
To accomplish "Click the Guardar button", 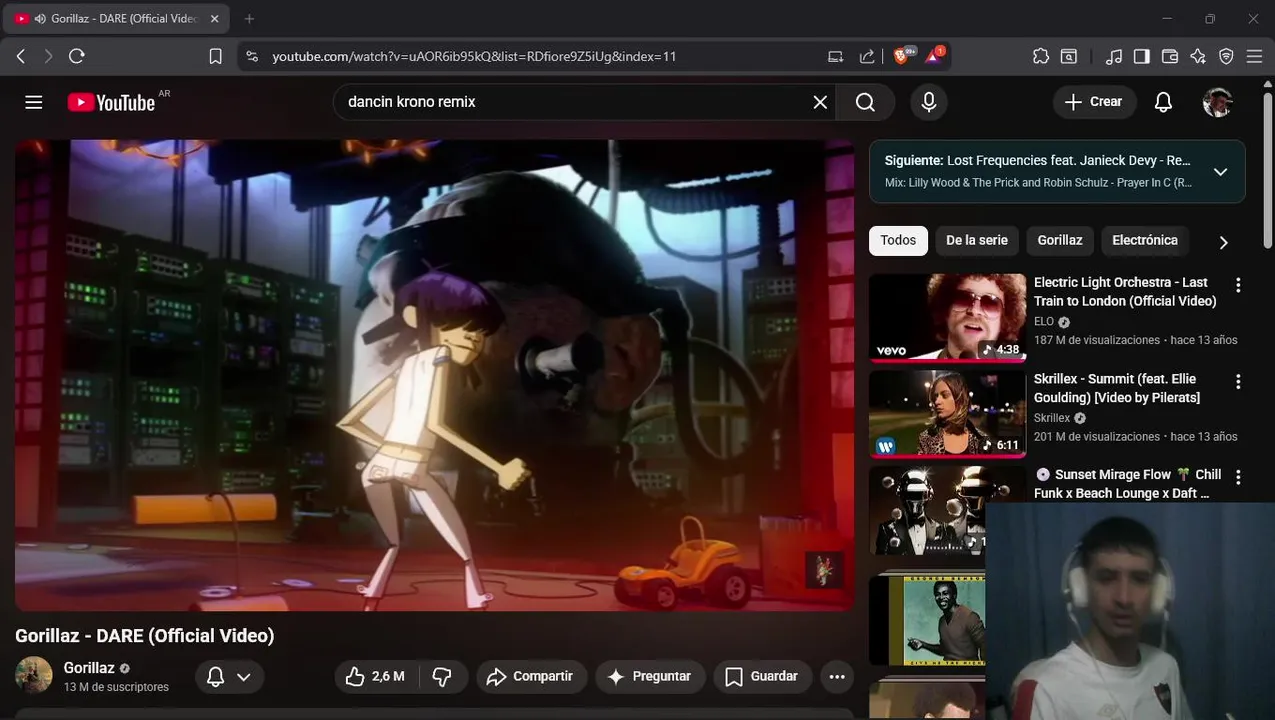I will coord(762,677).
